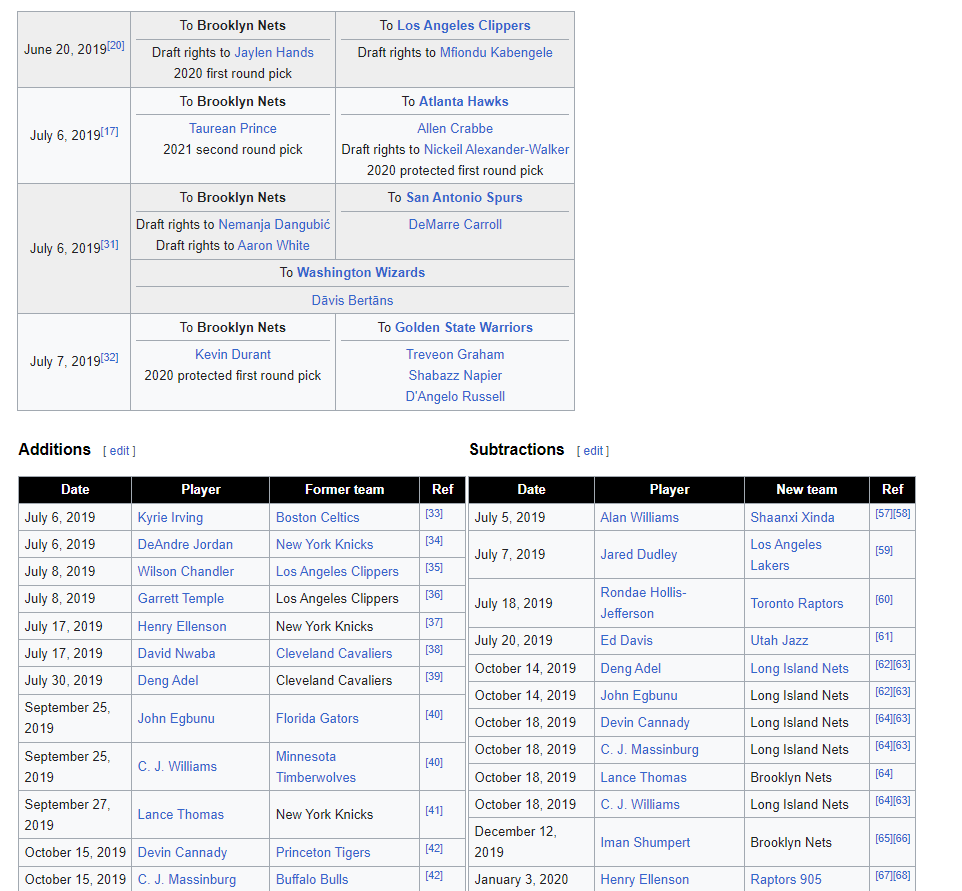Click the Golden State Warriors team link

(x=463, y=327)
